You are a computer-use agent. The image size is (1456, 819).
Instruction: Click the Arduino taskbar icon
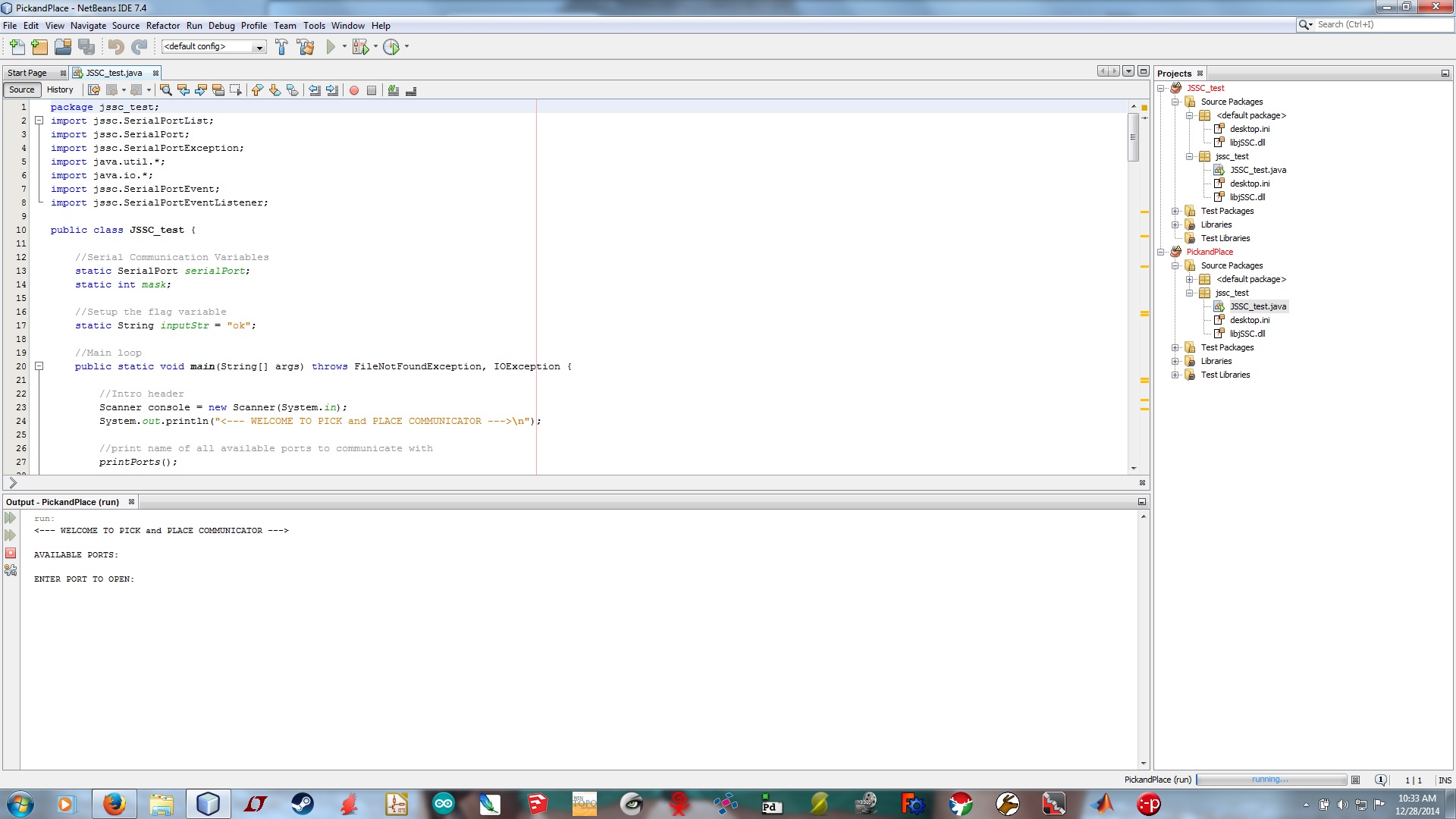click(443, 803)
